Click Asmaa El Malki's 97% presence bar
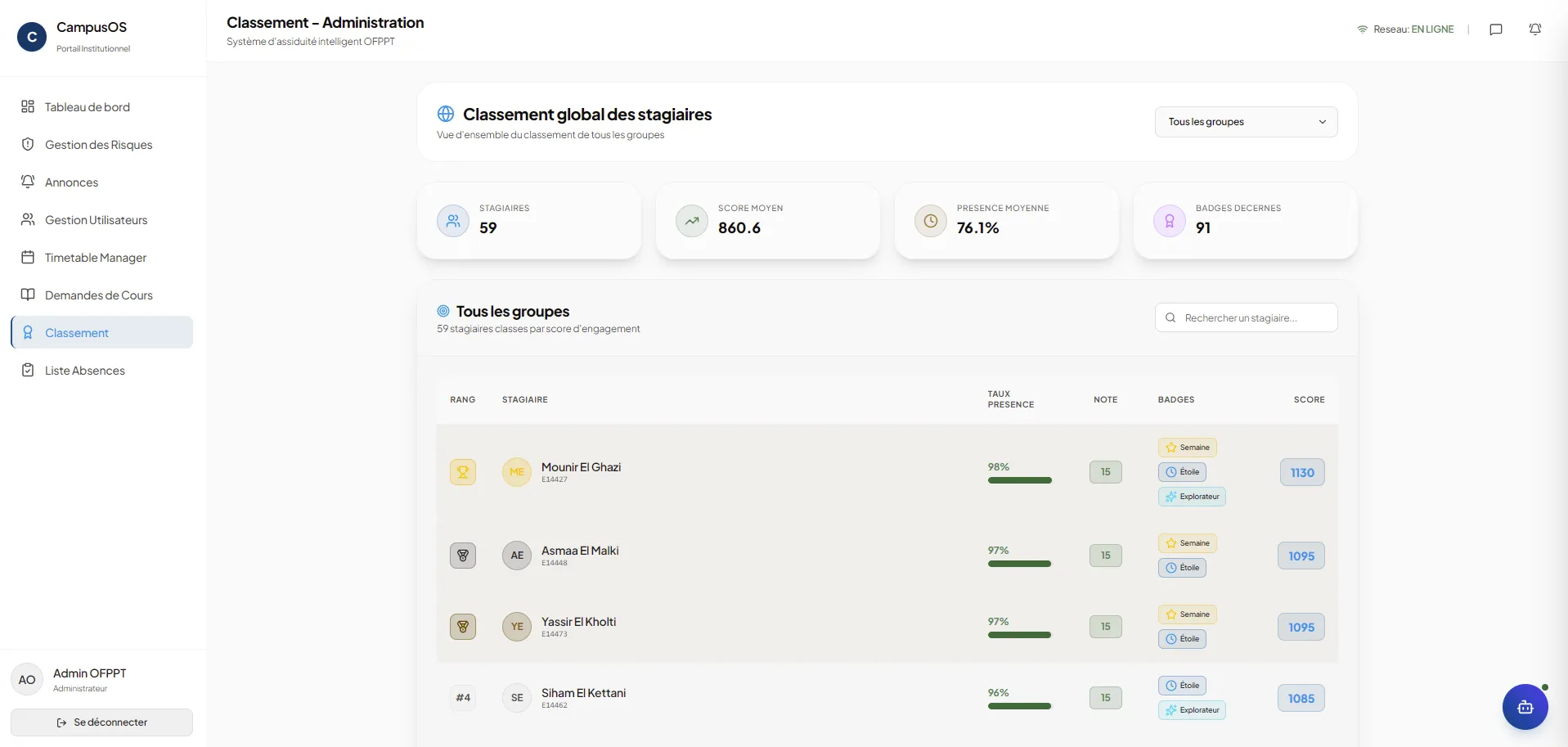The height and width of the screenshot is (747, 1568). tap(1020, 564)
